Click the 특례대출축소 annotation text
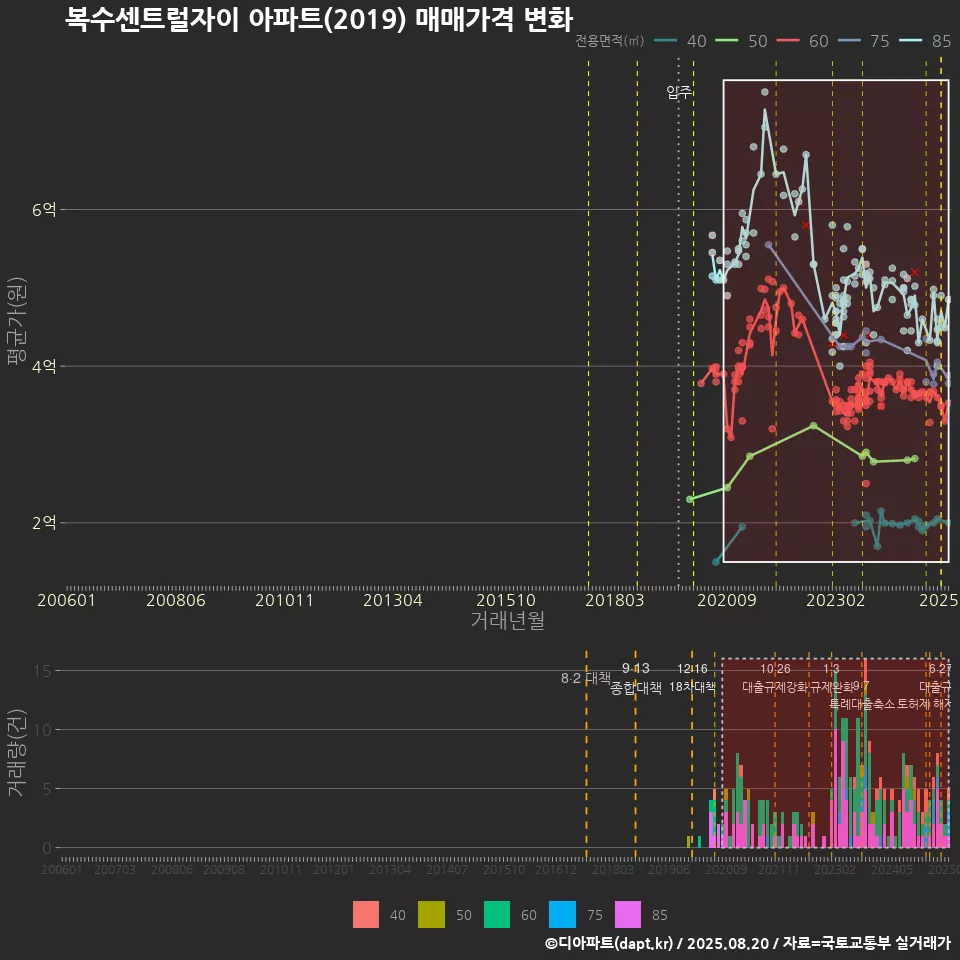This screenshot has width=960, height=960. point(862,703)
